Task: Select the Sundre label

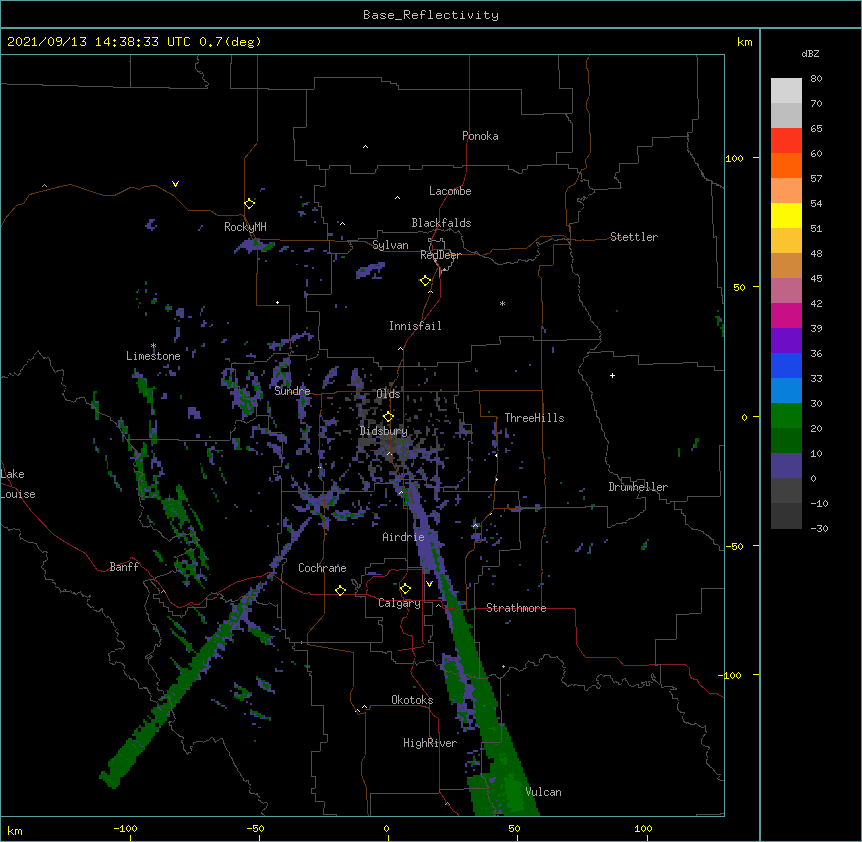Action: [292, 391]
